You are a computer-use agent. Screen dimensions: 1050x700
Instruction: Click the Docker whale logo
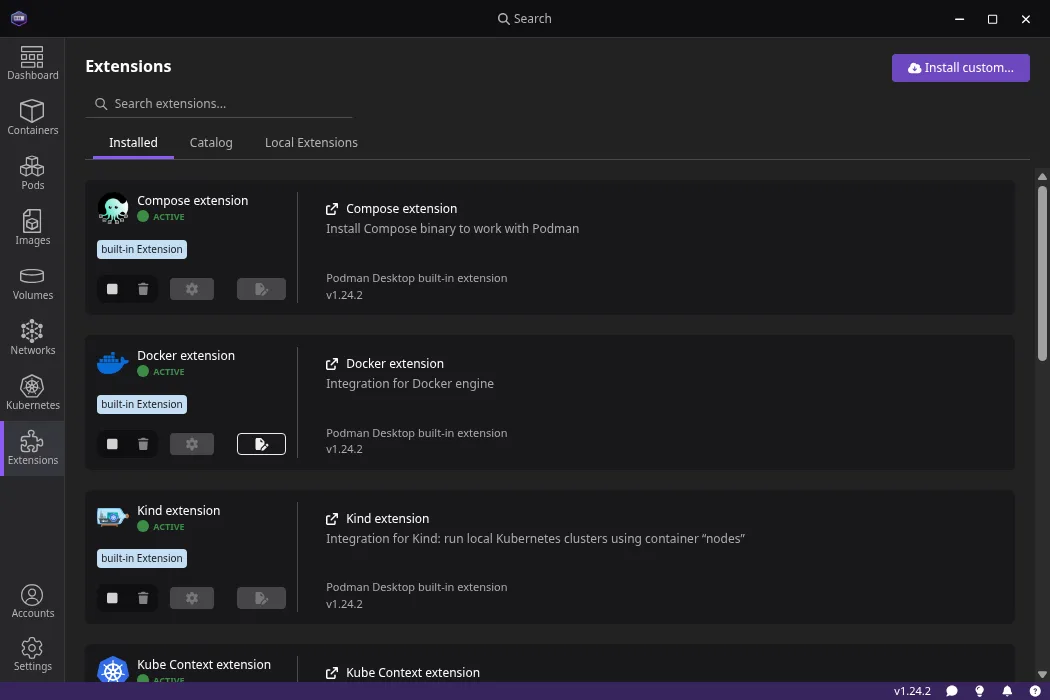click(112, 363)
